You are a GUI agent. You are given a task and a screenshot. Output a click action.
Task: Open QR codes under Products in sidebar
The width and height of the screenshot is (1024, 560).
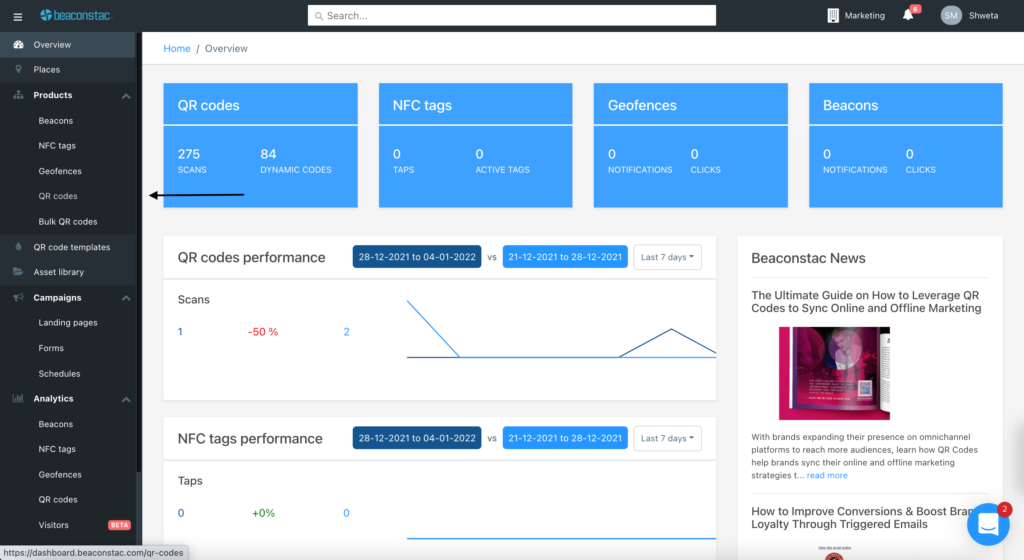58,196
